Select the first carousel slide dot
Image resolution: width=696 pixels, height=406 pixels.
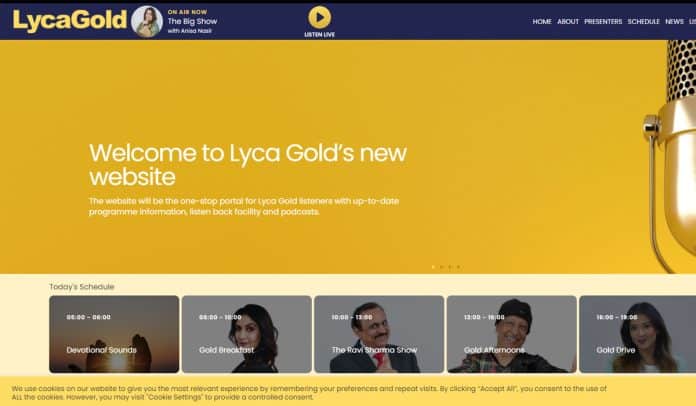pyautogui.click(x=433, y=267)
